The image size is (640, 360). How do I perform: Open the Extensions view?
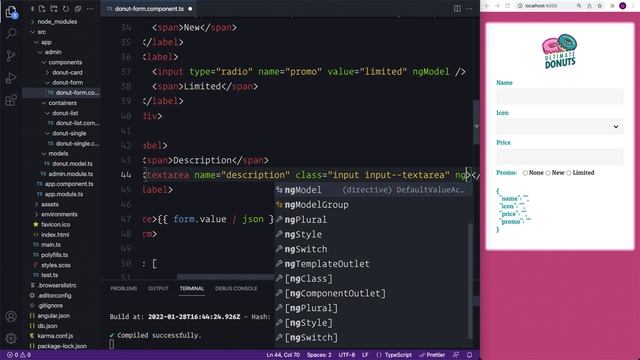point(11,100)
